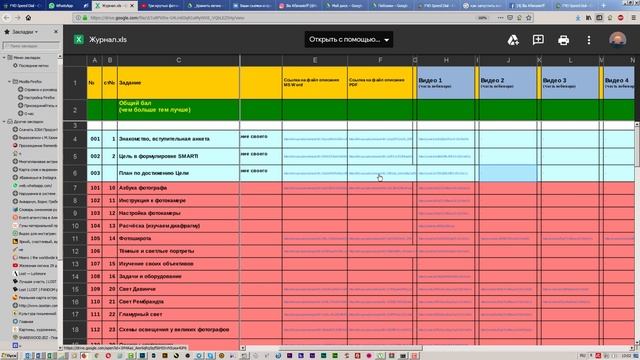This screenshot has width=640, height=360.
Task: Select the 'Видео 2' header cell
Action: click(508, 82)
